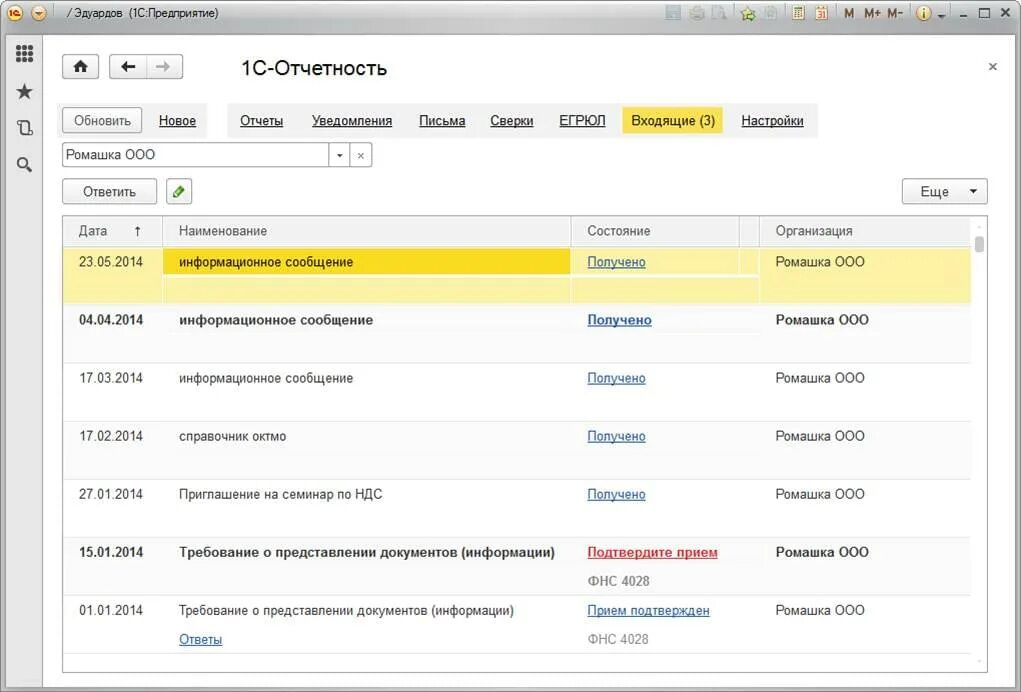Switch to the ЕГРЮЛ tab
This screenshot has height=692, width=1021.
pos(582,120)
